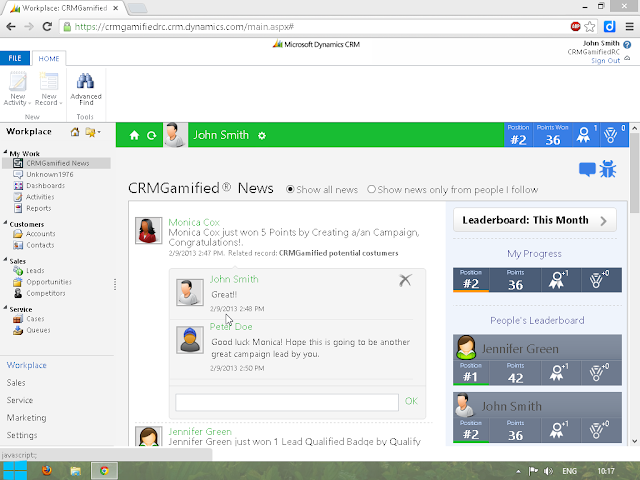The image size is (640, 480).
Task: Click the Adblock icon in address bar
Action: (576, 27)
